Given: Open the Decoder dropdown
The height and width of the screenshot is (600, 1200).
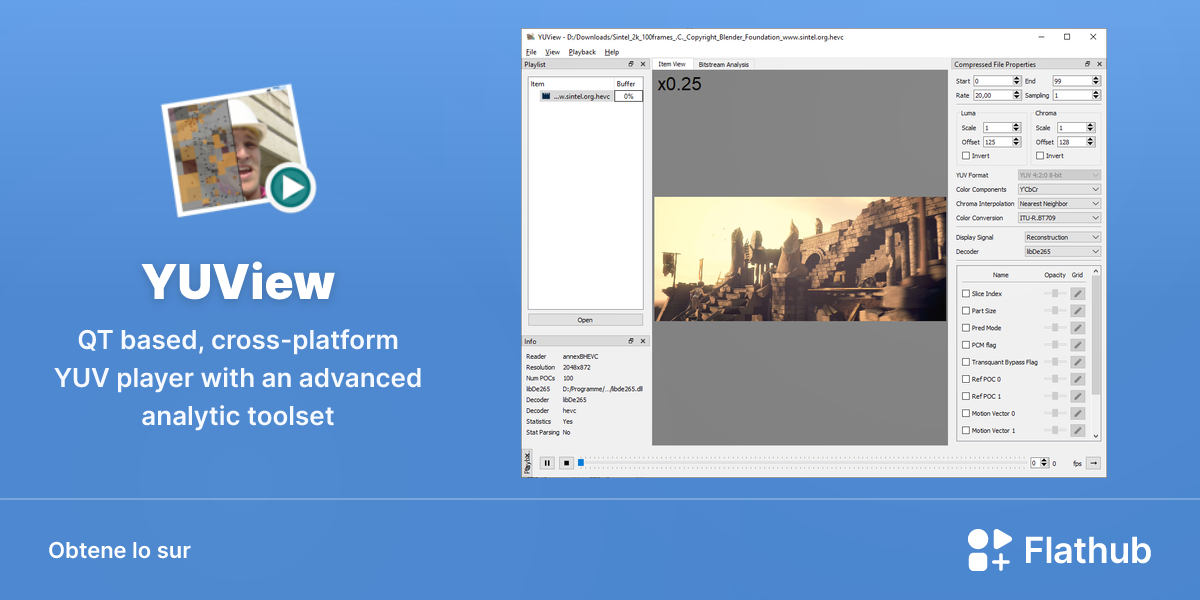Looking at the screenshot, I should point(1063,251).
